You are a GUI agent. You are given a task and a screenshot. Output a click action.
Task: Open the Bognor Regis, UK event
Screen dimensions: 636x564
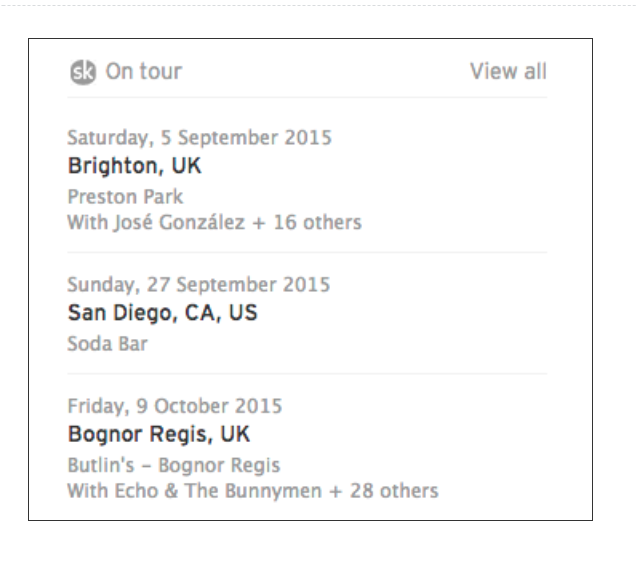[x=158, y=434]
